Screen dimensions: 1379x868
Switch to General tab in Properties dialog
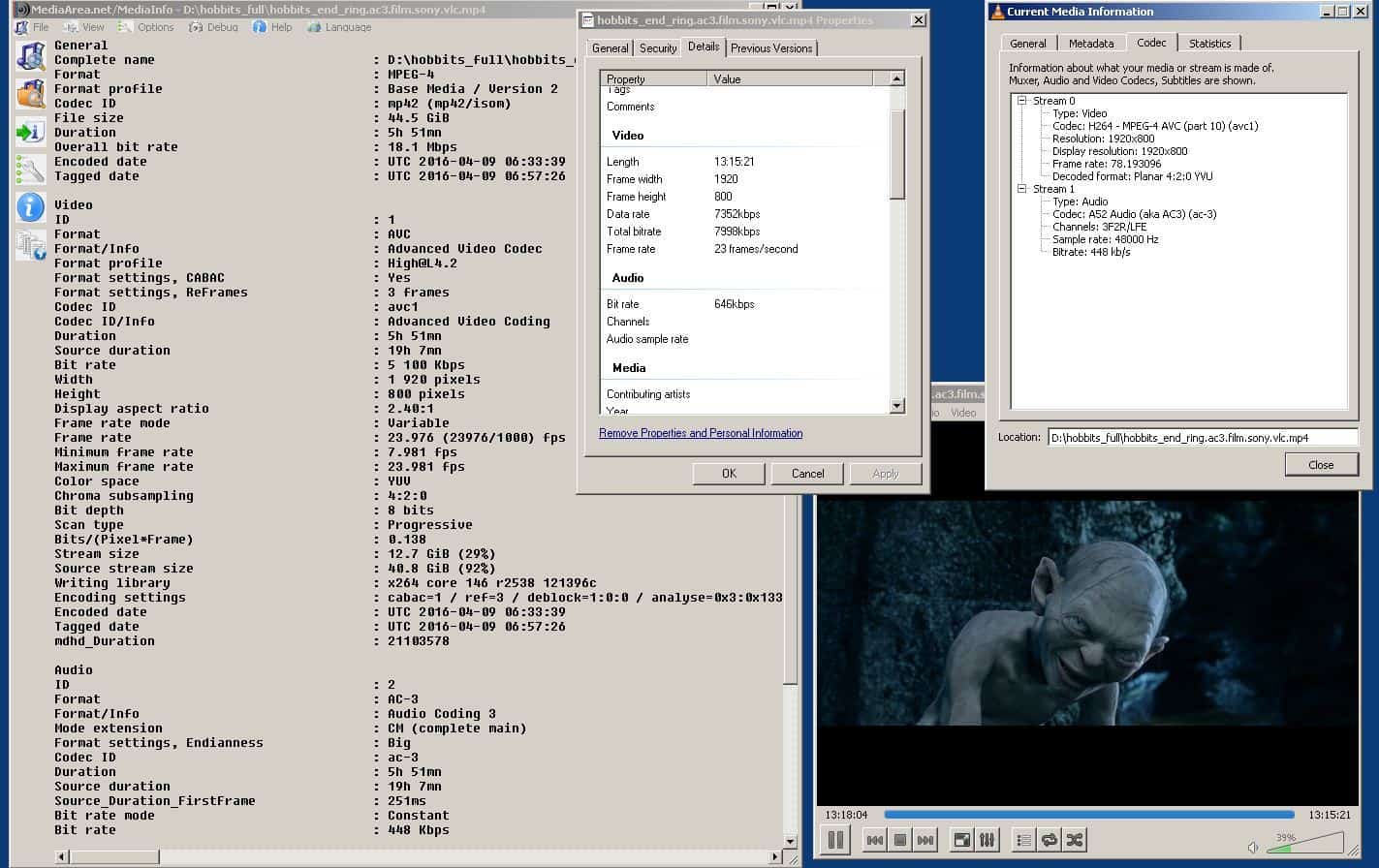pos(611,48)
